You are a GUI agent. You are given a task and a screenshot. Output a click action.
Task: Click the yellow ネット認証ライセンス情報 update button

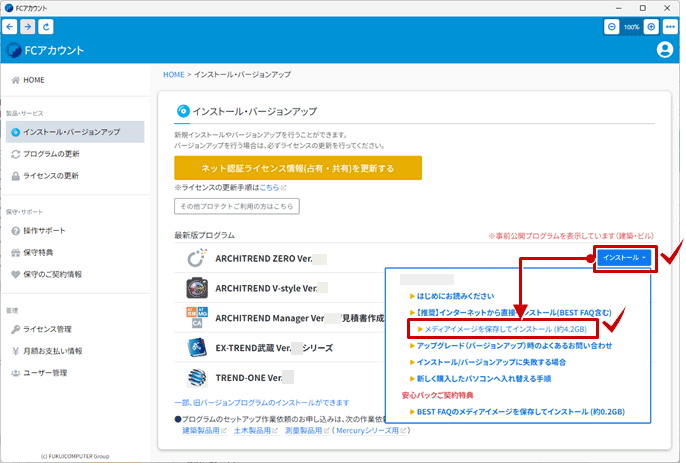[298, 168]
